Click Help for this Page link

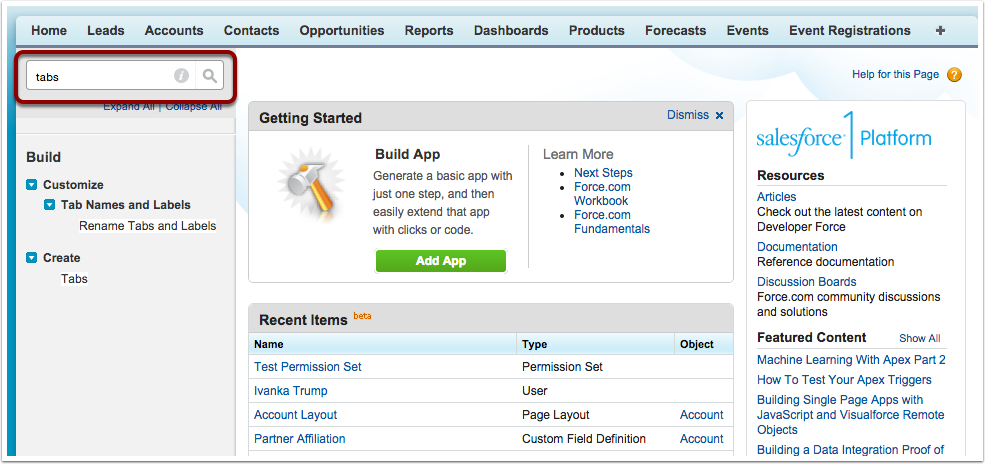point(895,75)
